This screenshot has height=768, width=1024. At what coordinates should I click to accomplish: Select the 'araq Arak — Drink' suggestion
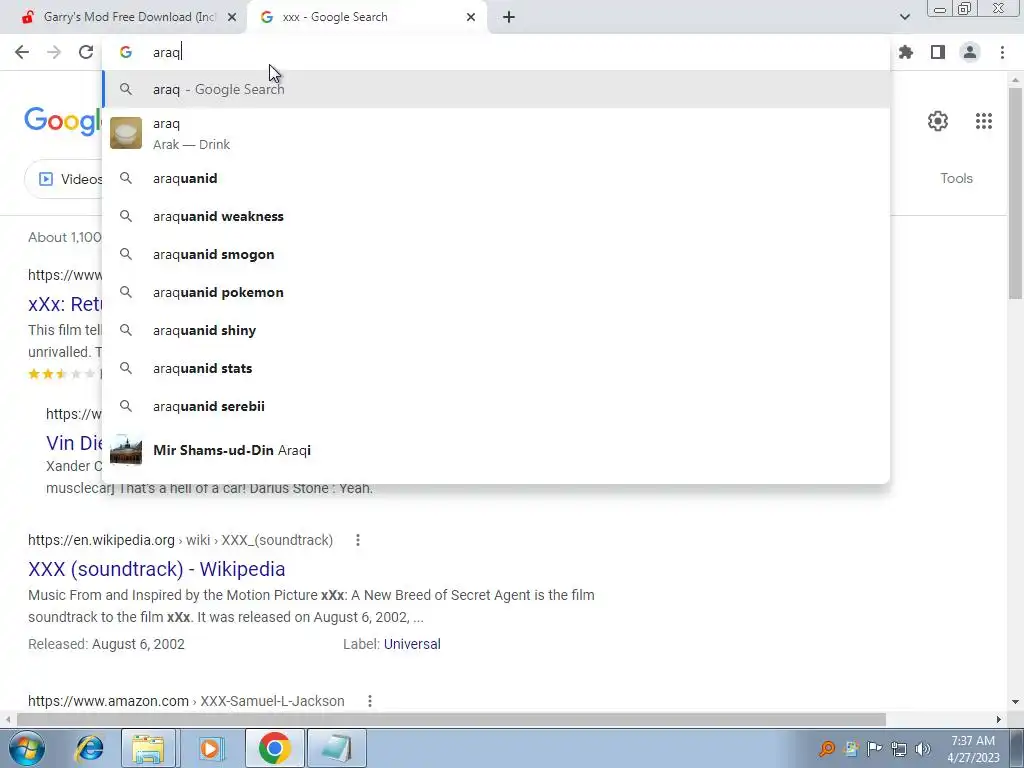pos(496,133)
